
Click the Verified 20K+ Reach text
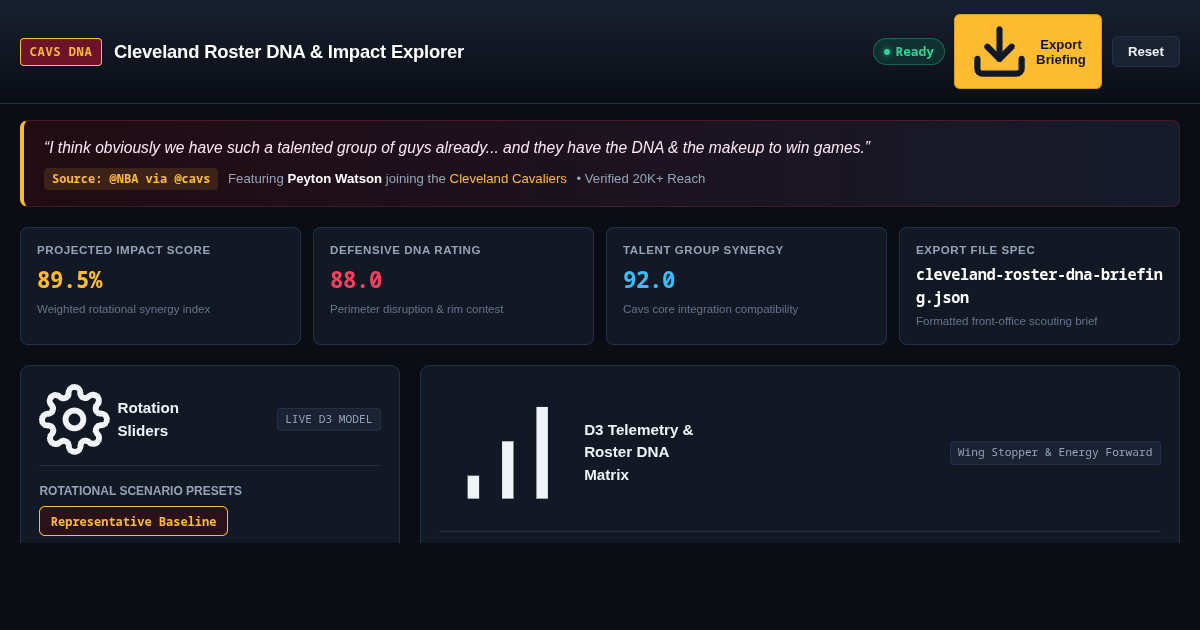[645, 179]
